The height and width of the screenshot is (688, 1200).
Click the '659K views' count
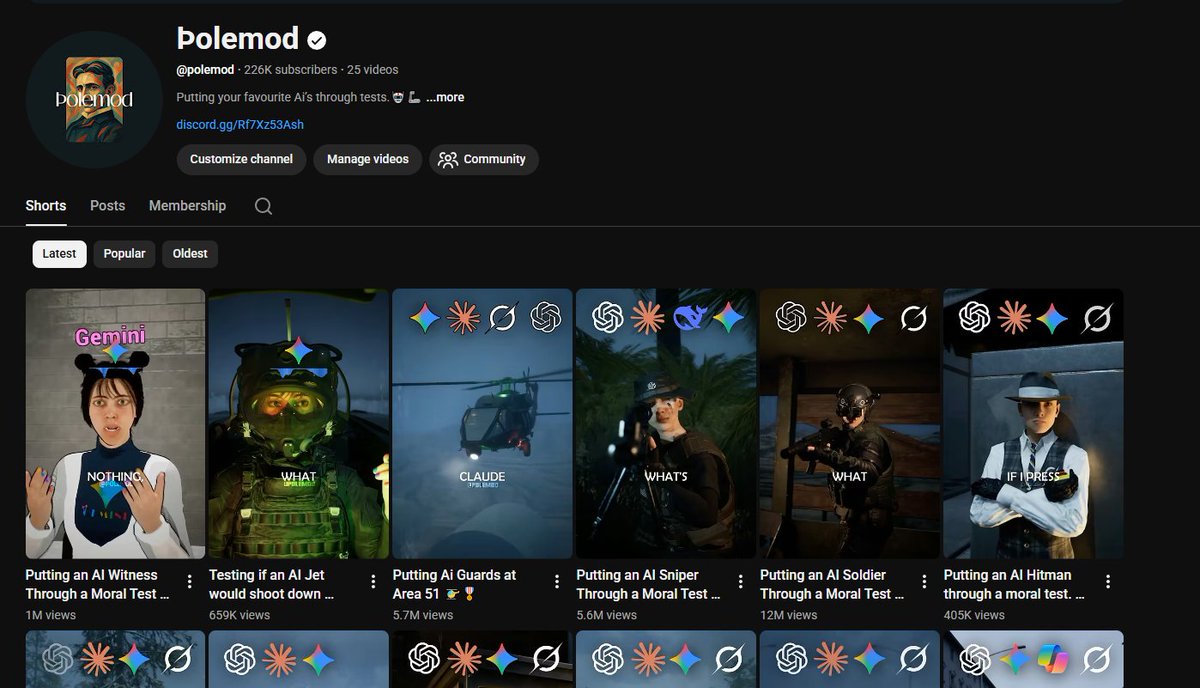(239, 615)
